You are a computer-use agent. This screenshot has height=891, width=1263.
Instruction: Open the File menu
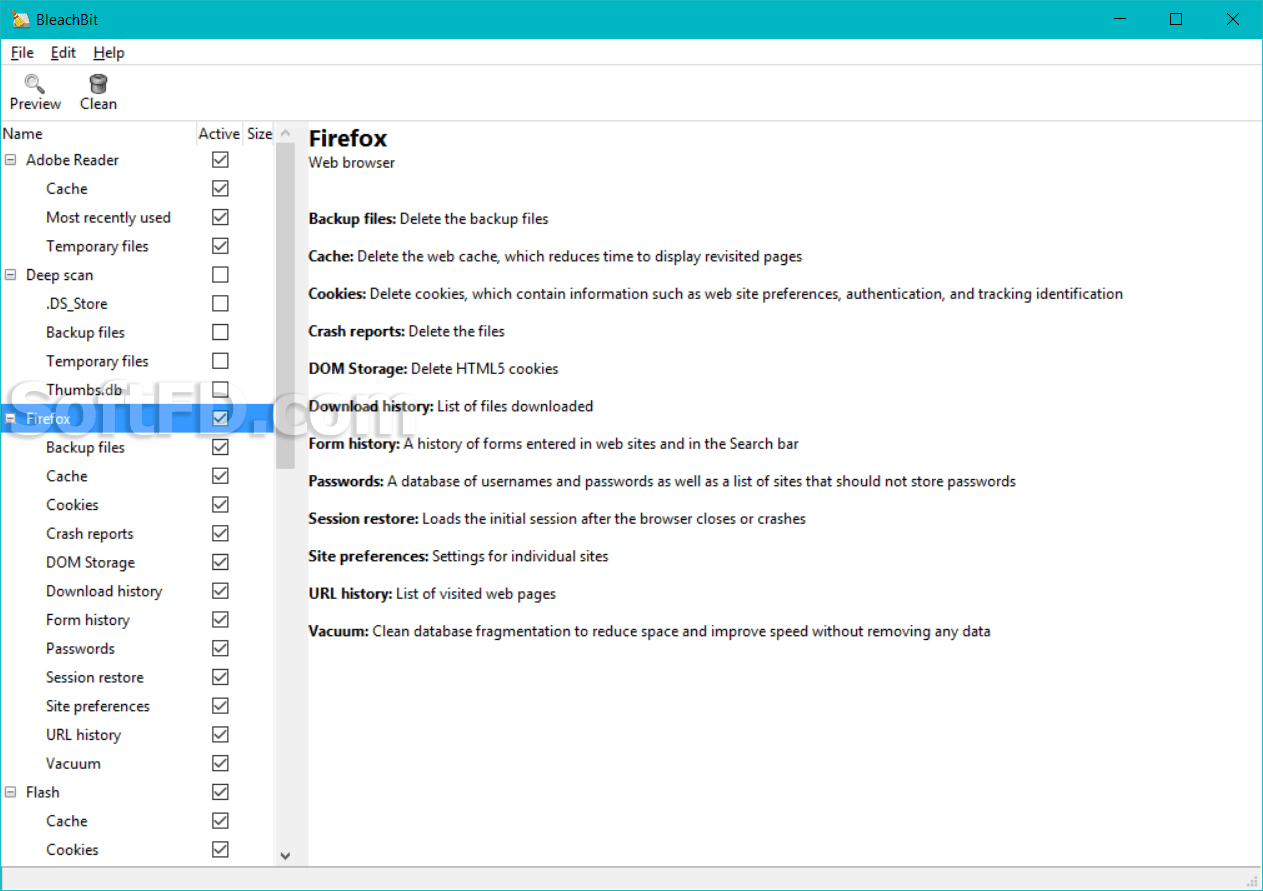(x=22, y=53)
